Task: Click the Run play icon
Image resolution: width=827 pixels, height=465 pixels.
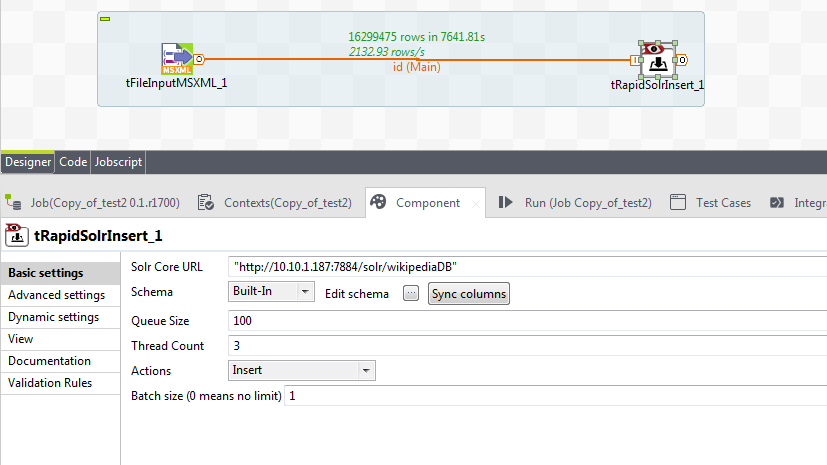Action: click(x=505, y=202)
